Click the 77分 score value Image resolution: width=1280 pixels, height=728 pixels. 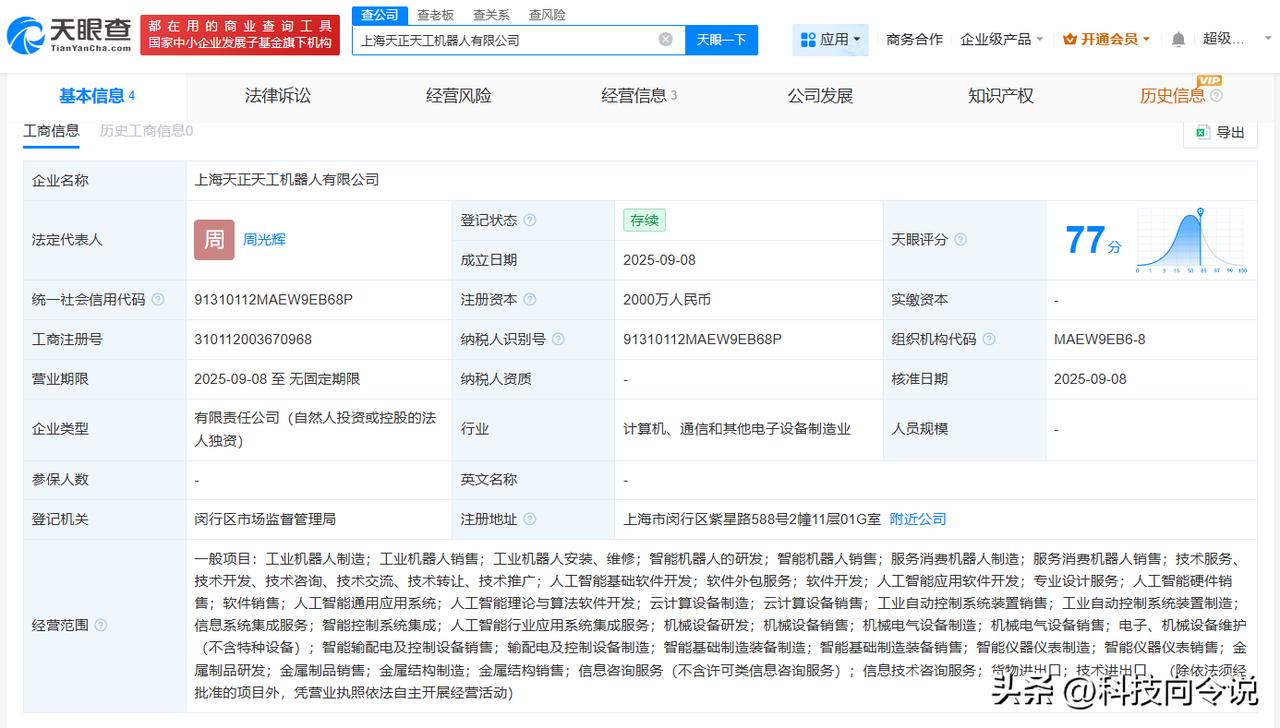pos(1093,241)
